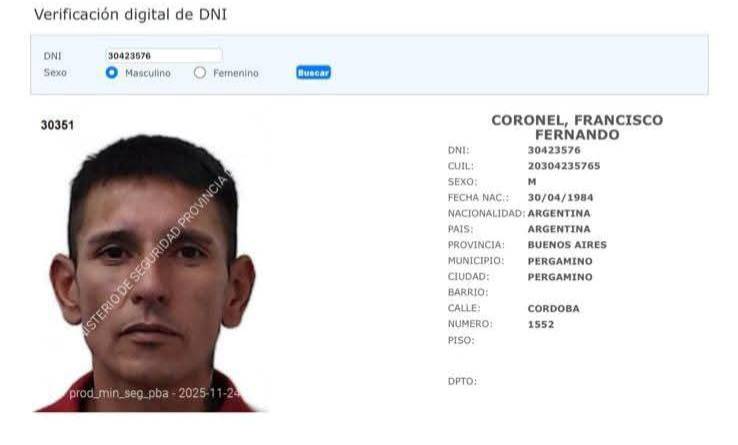This screenshot has height=445, width=738.
Task: Click the CUIL value in results
Action: click(x=564, y=166)
